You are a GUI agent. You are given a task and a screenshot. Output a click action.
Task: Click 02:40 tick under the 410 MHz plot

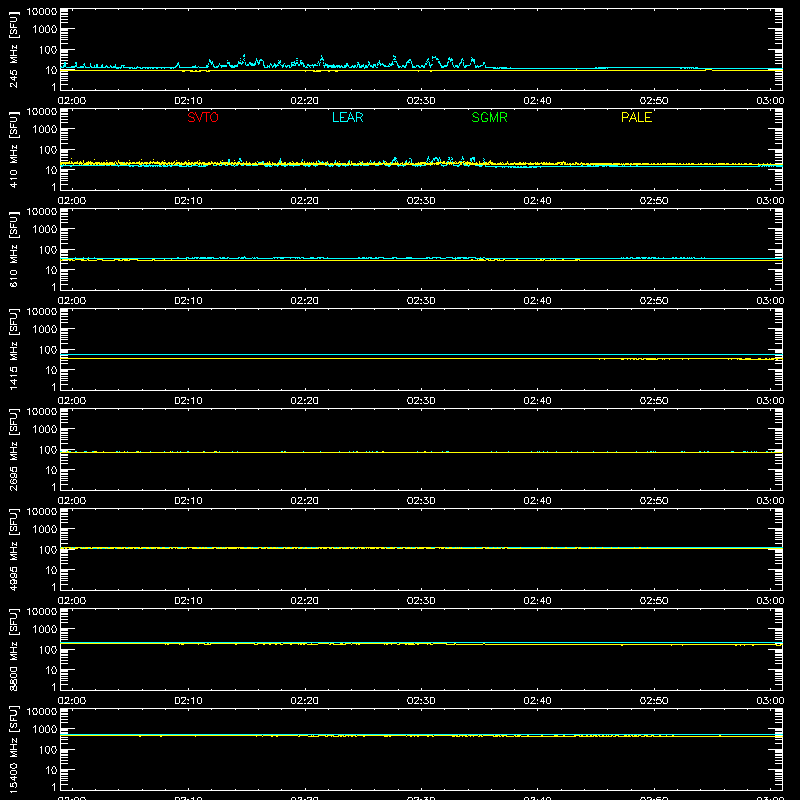537,201
